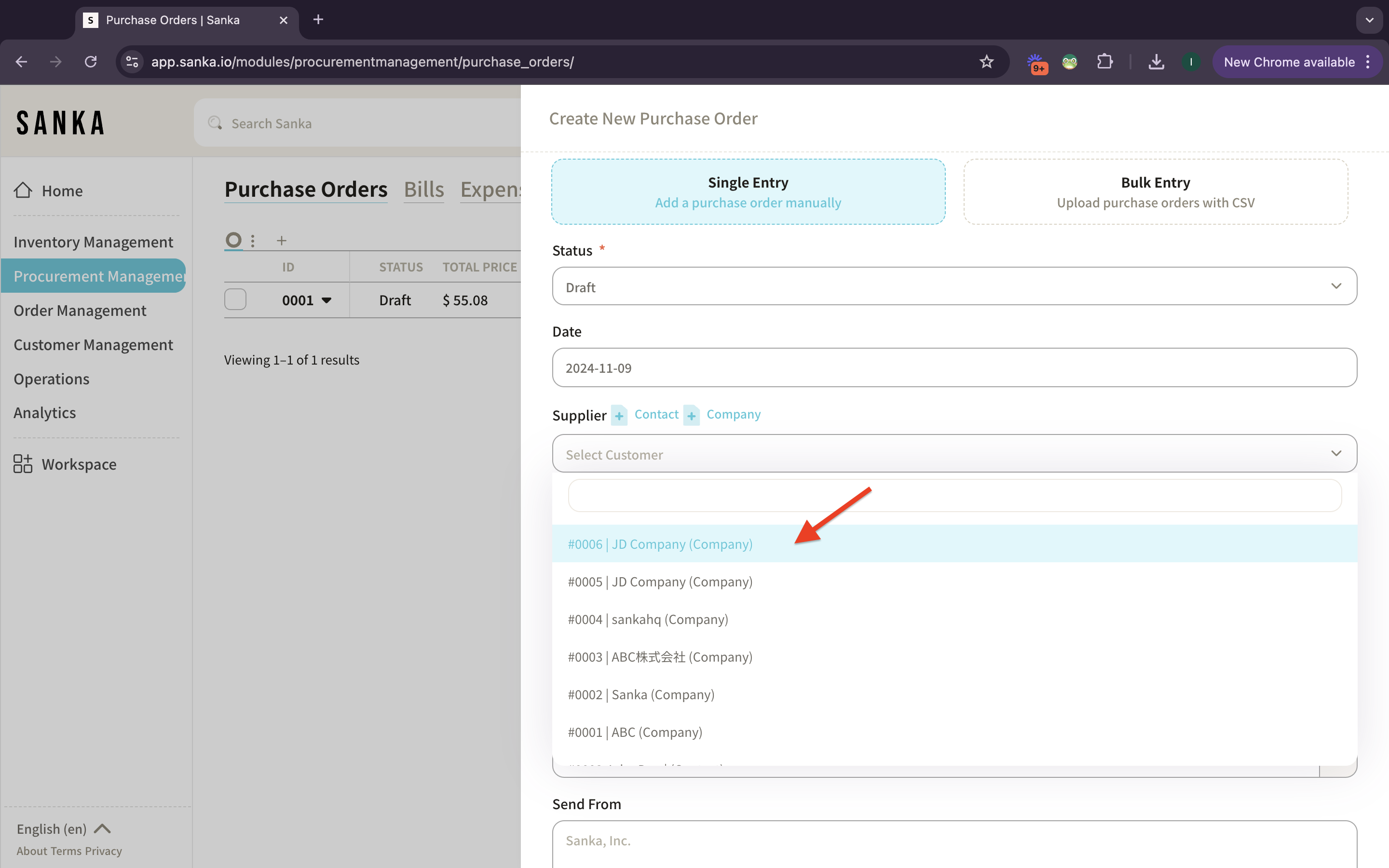Open Inventory Management in sidebar
The image size is (1389, 868).
(93, 242)
